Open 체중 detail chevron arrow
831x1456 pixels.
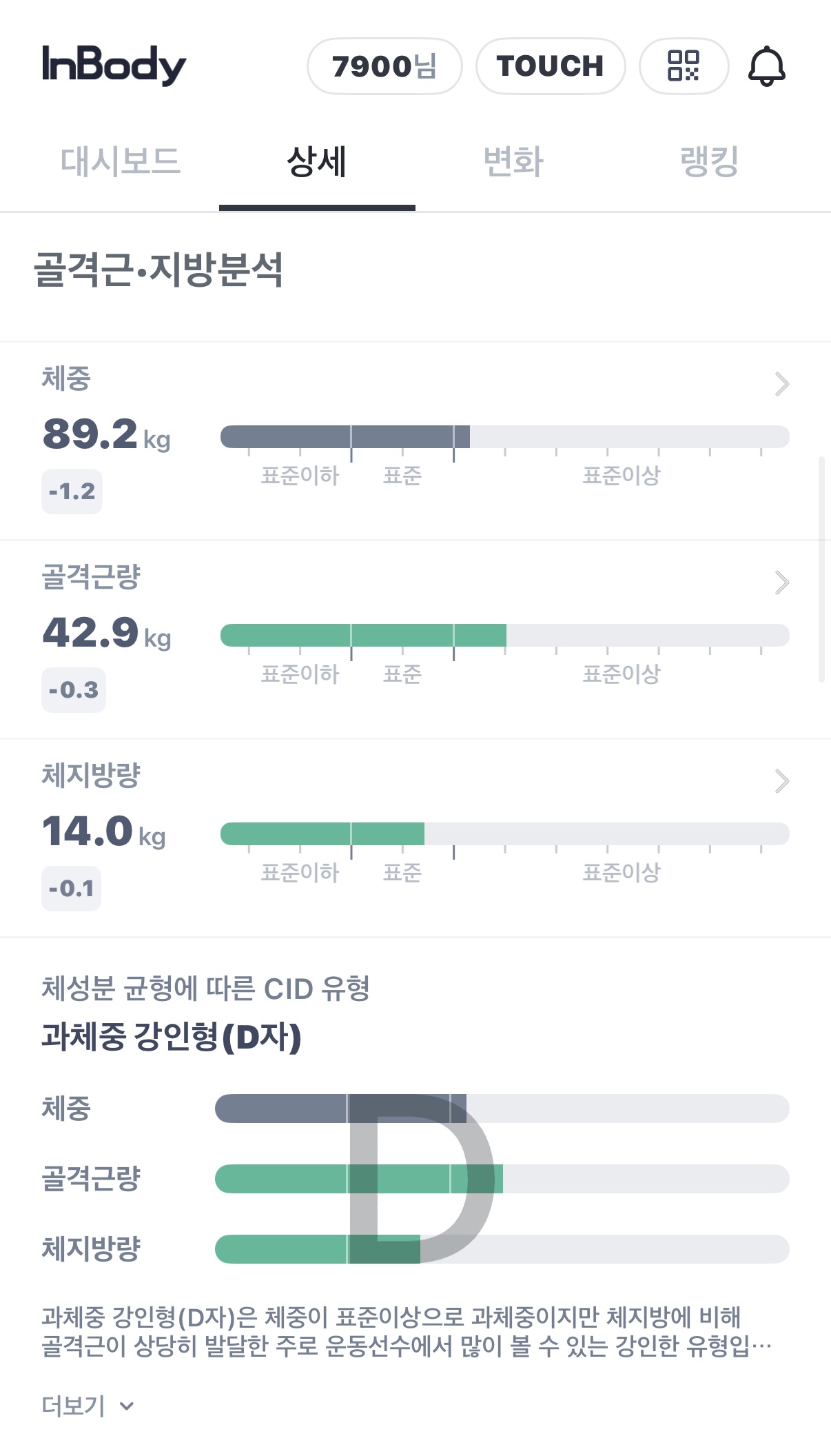[781, 384]
